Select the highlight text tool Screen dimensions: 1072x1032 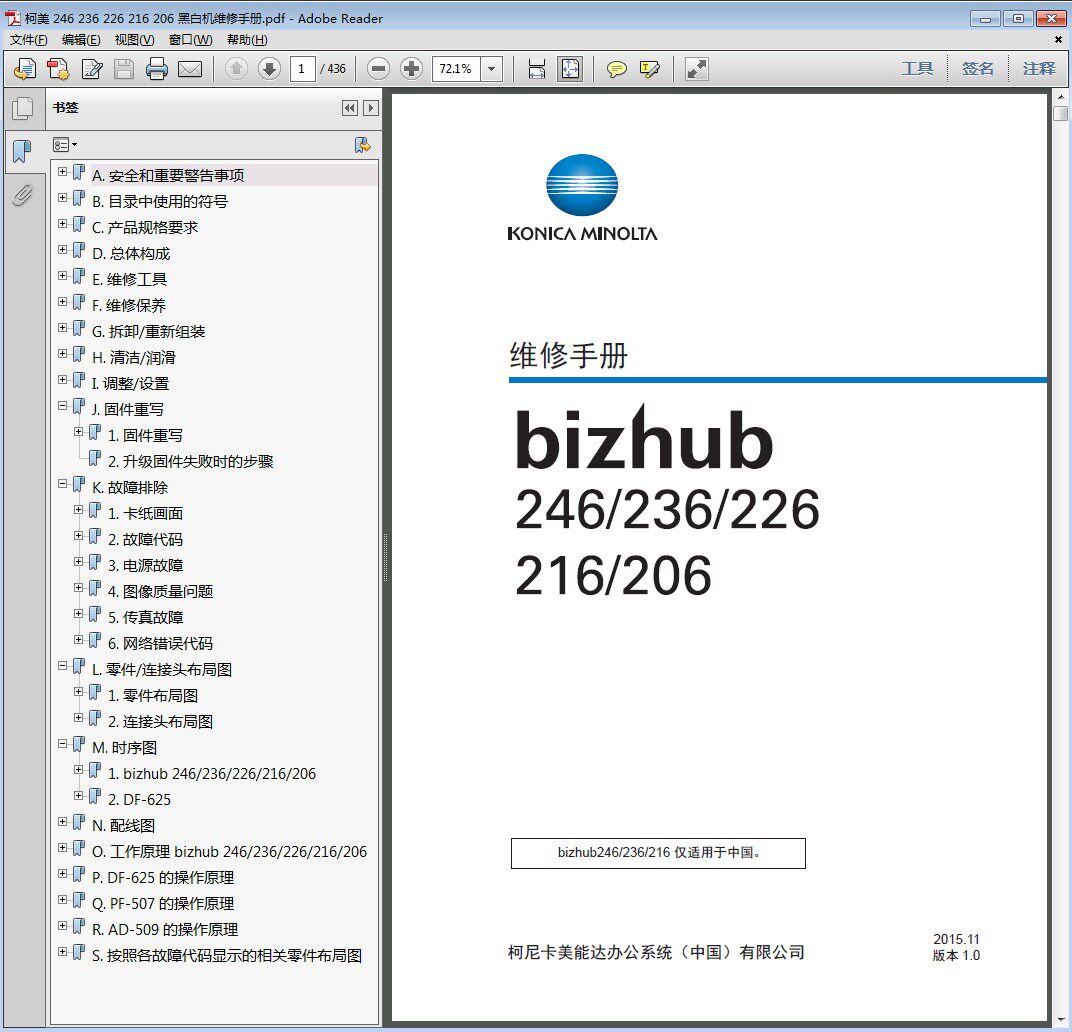pos(649,69)
